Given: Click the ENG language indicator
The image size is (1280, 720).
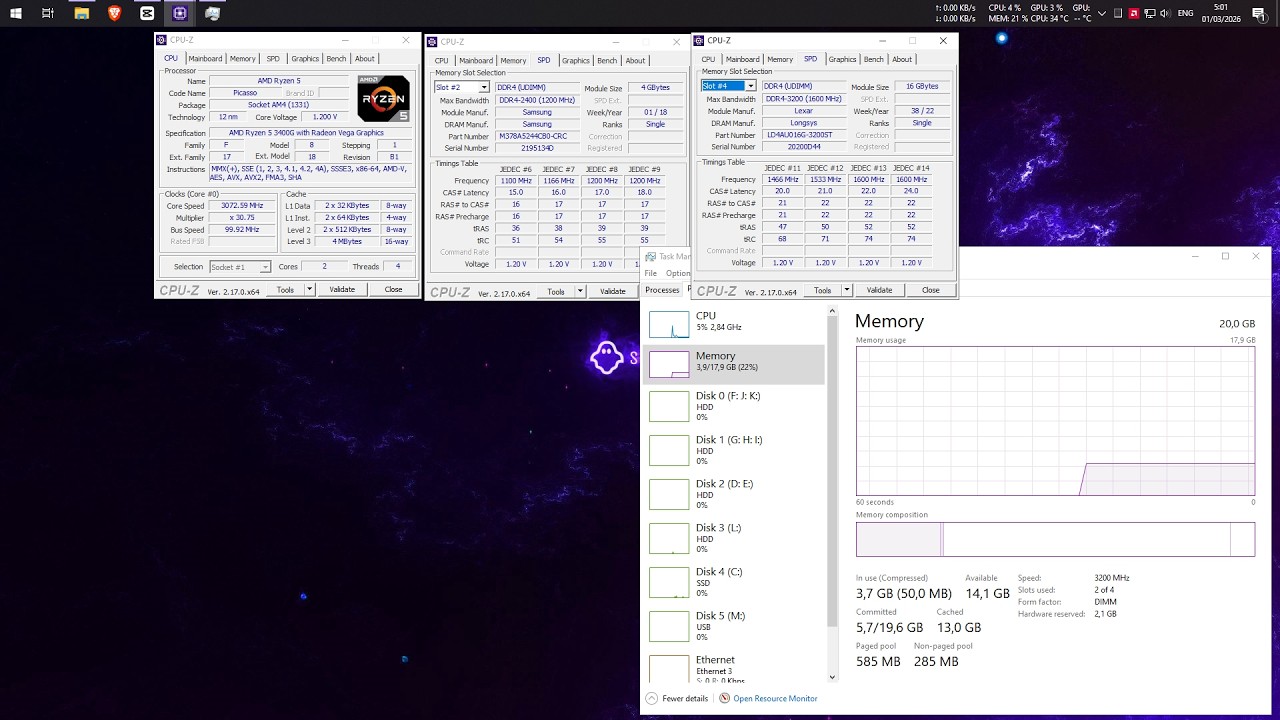Looking at the screenshot, I should (x=1186, y=13).
